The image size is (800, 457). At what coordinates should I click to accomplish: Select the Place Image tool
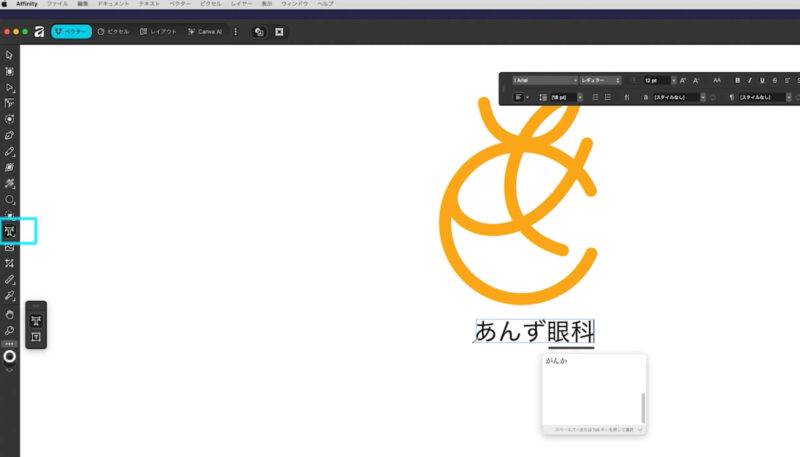(9, 248)
